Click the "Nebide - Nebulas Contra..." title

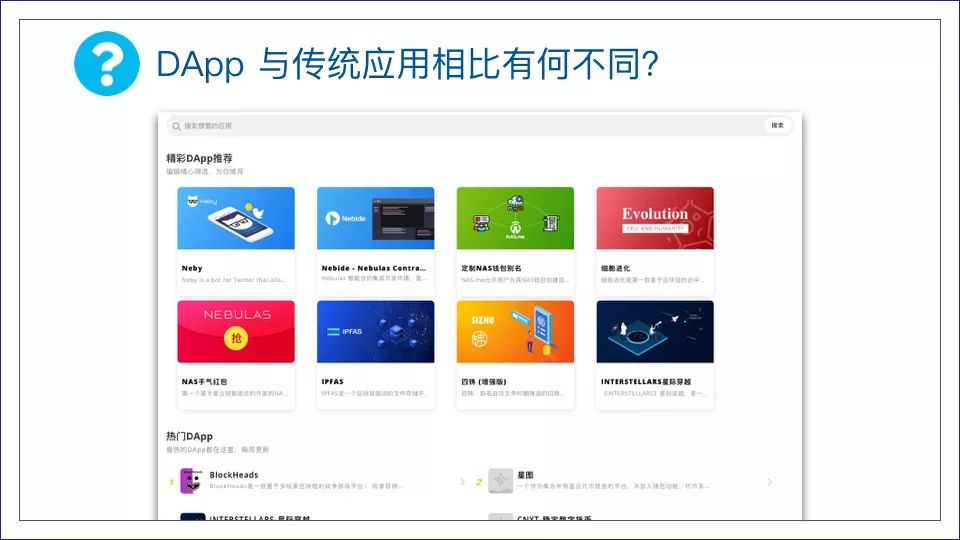[x=373, y=268]
